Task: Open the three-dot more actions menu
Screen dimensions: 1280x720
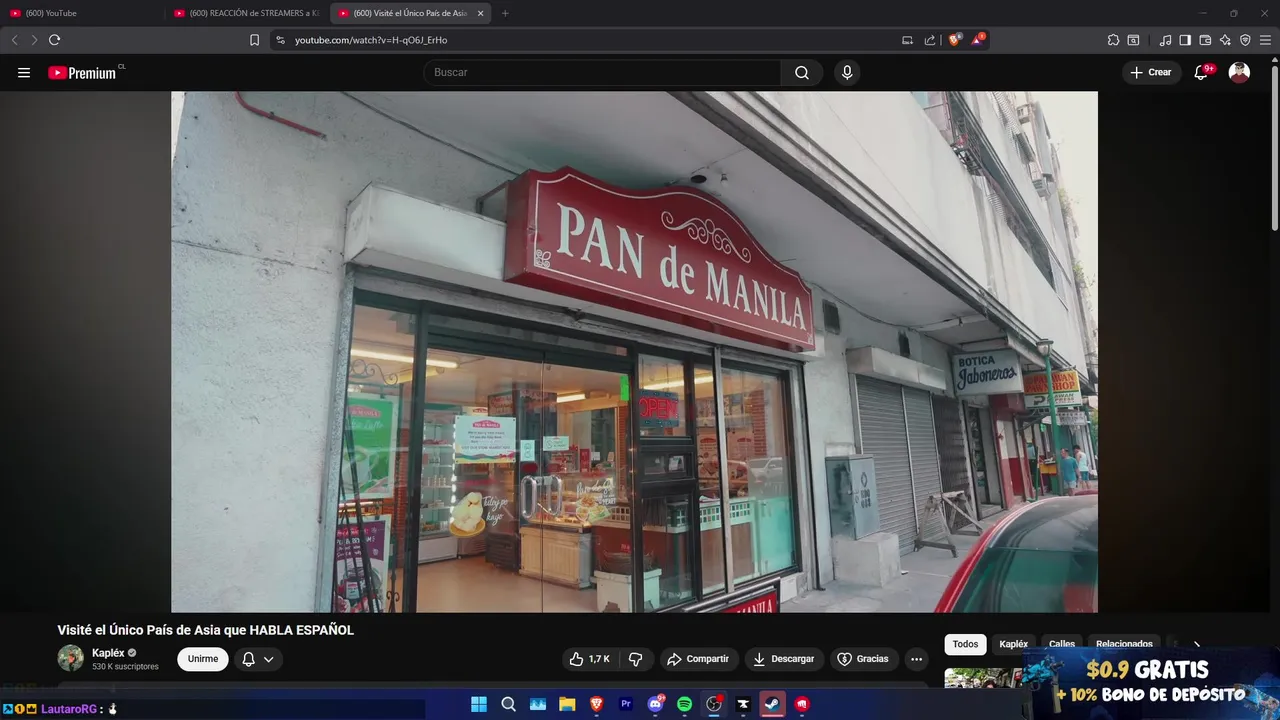Action: (x=916, y=659)
